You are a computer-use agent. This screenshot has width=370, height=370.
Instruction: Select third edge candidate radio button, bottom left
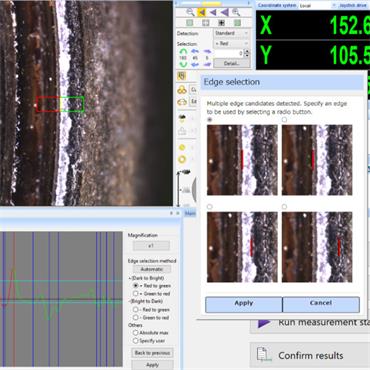[210, 207]
